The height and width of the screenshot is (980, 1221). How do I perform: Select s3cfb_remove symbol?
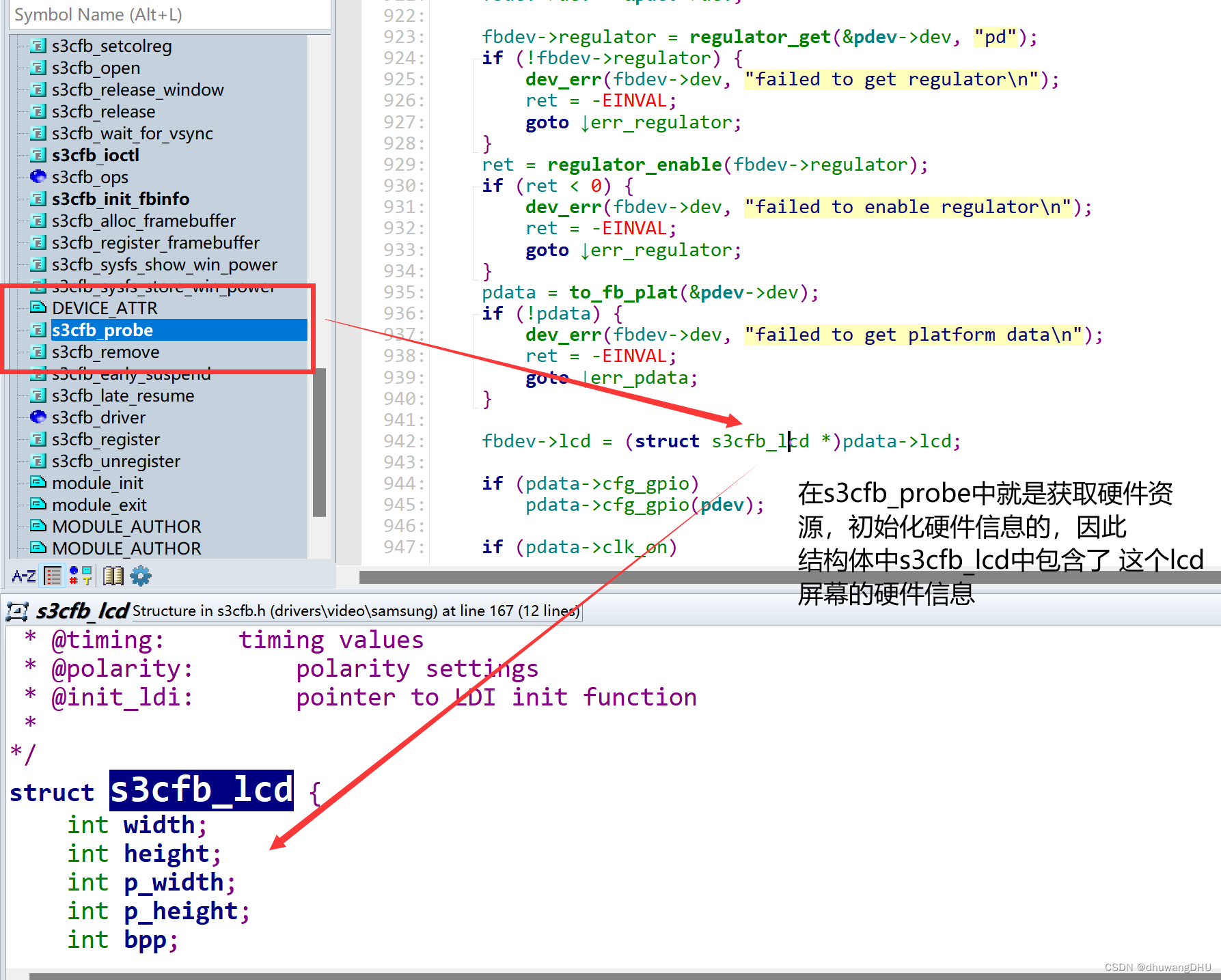(105, 352)
